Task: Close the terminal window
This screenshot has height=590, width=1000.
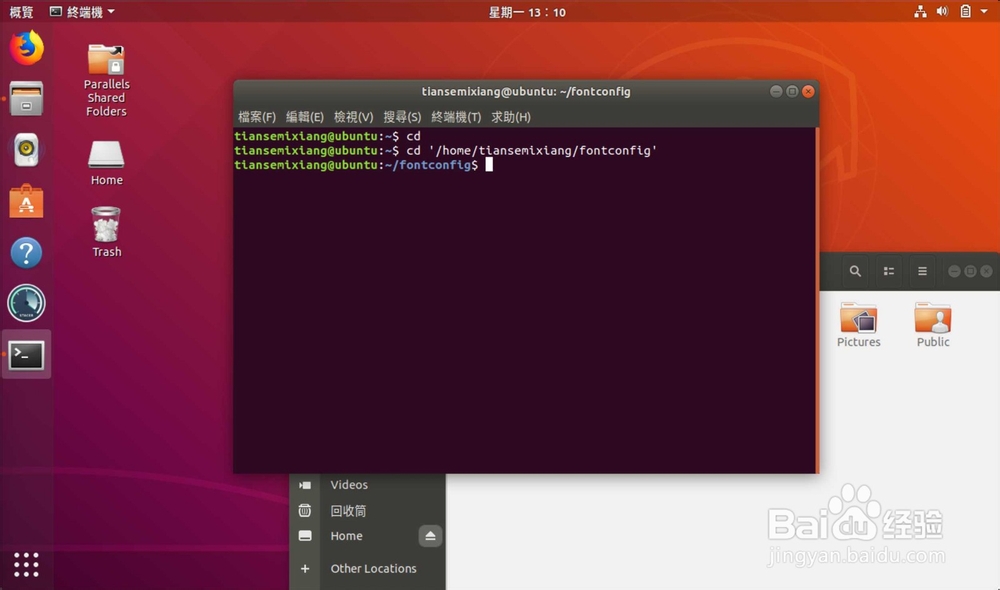Action: 808,91
